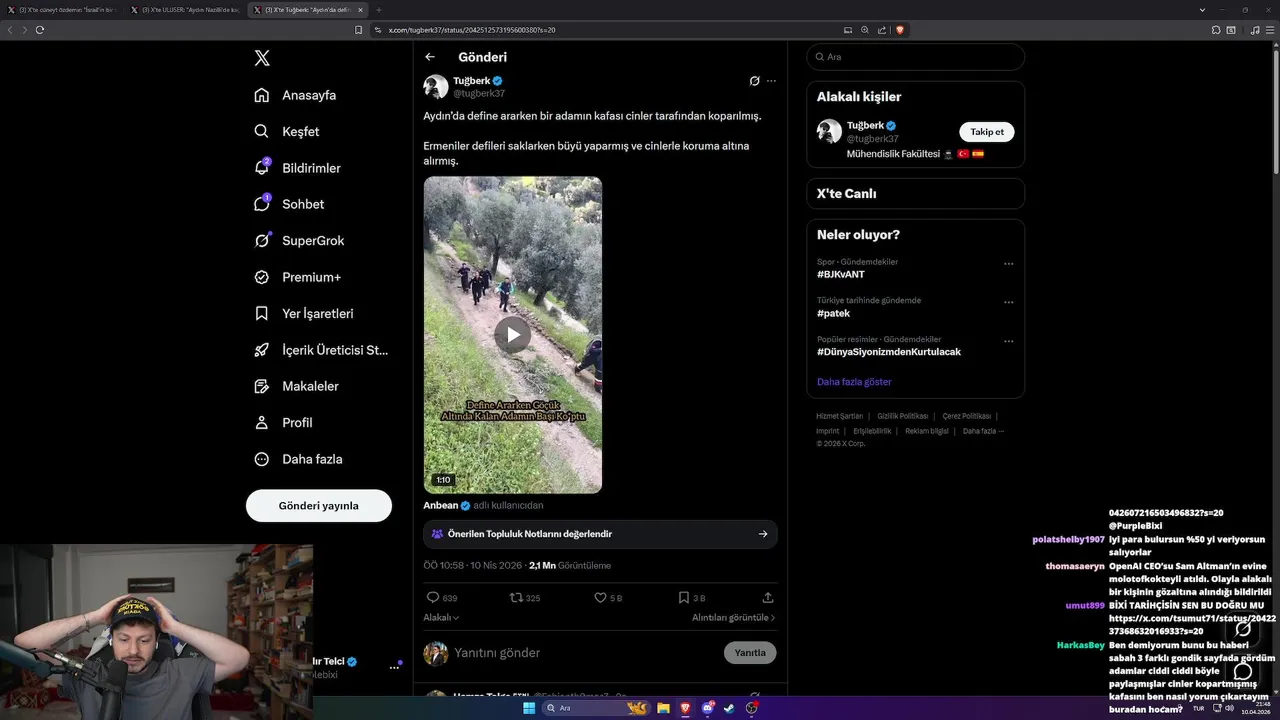The width and height of the screenshot is (1280, 720).
Task: Click Daha fazla göster in trends
Action: tap(854, 382)
